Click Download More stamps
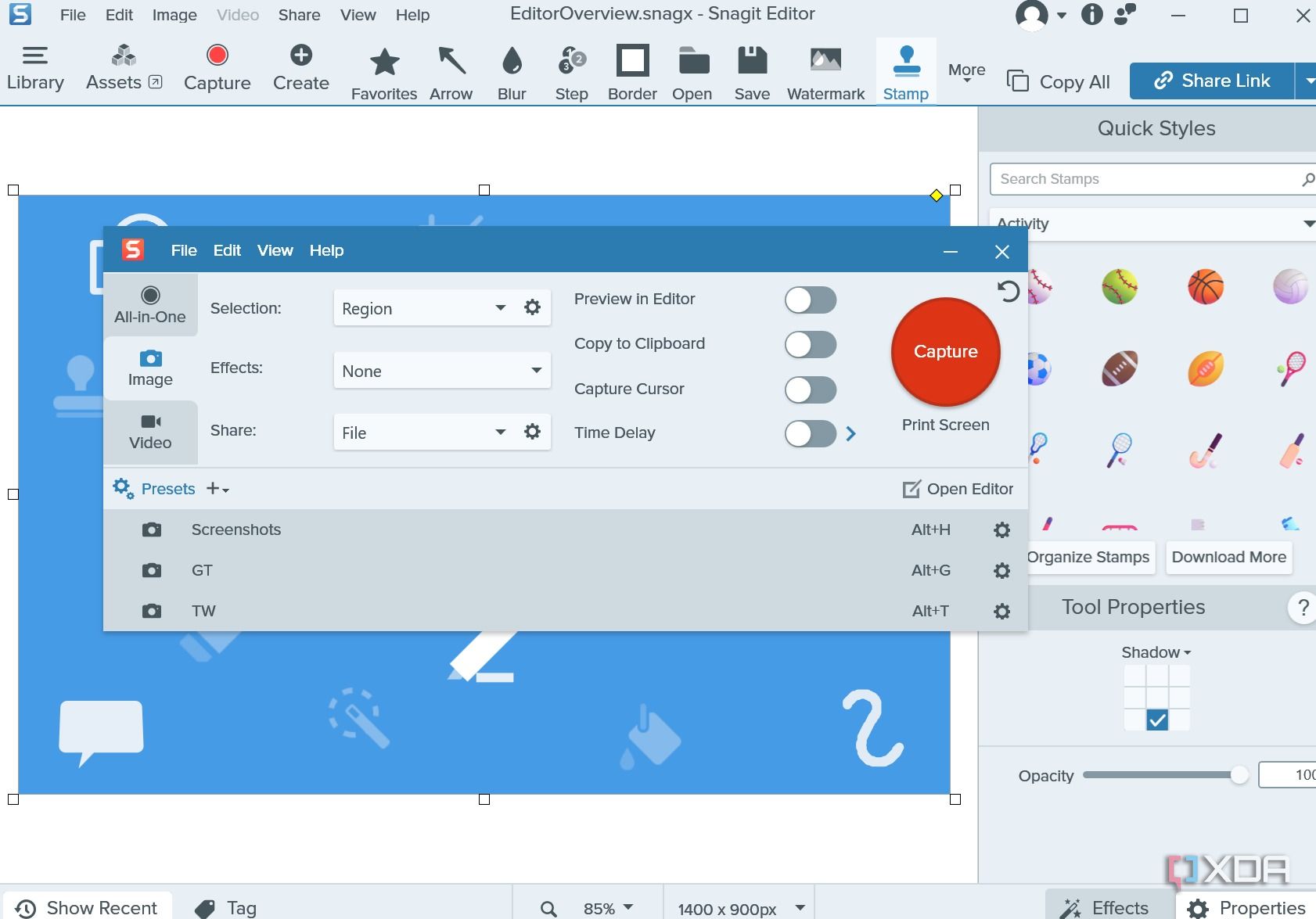Image resolution: width=1316 pixels, height=919 pixels. pos(1228,557)
